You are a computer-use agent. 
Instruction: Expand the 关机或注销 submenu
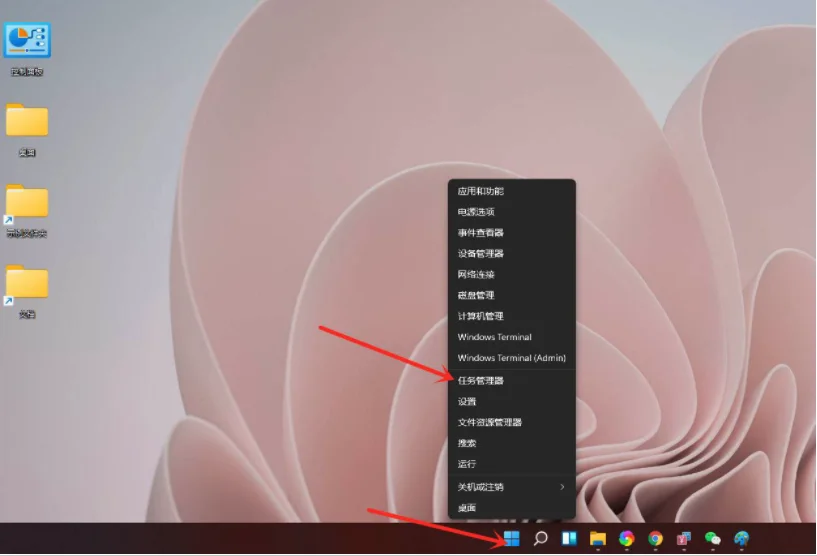tap(511, 487)
